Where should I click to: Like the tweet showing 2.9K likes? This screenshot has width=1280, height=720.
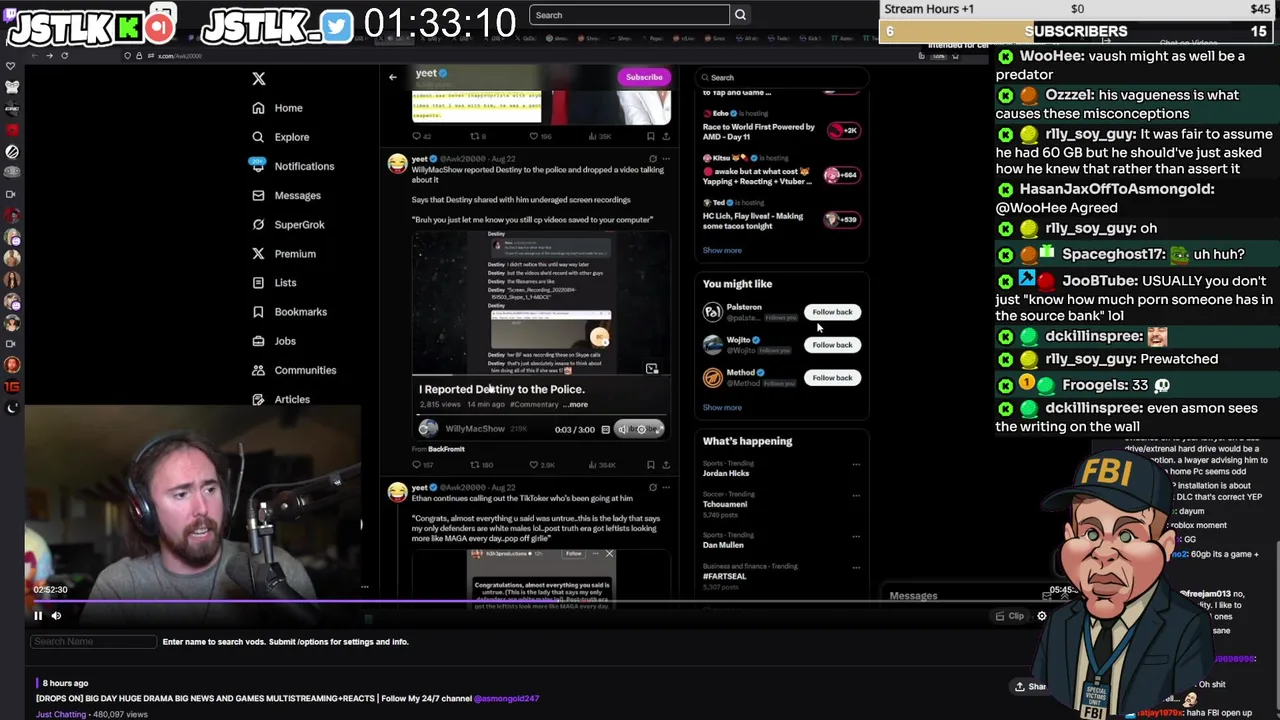click(x=542, y=465)
